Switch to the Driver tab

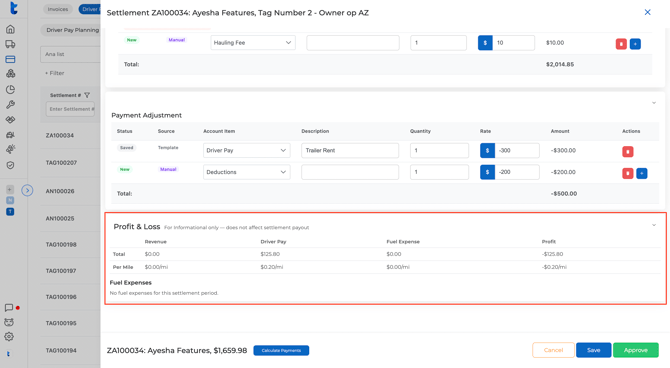pos(90,9)
